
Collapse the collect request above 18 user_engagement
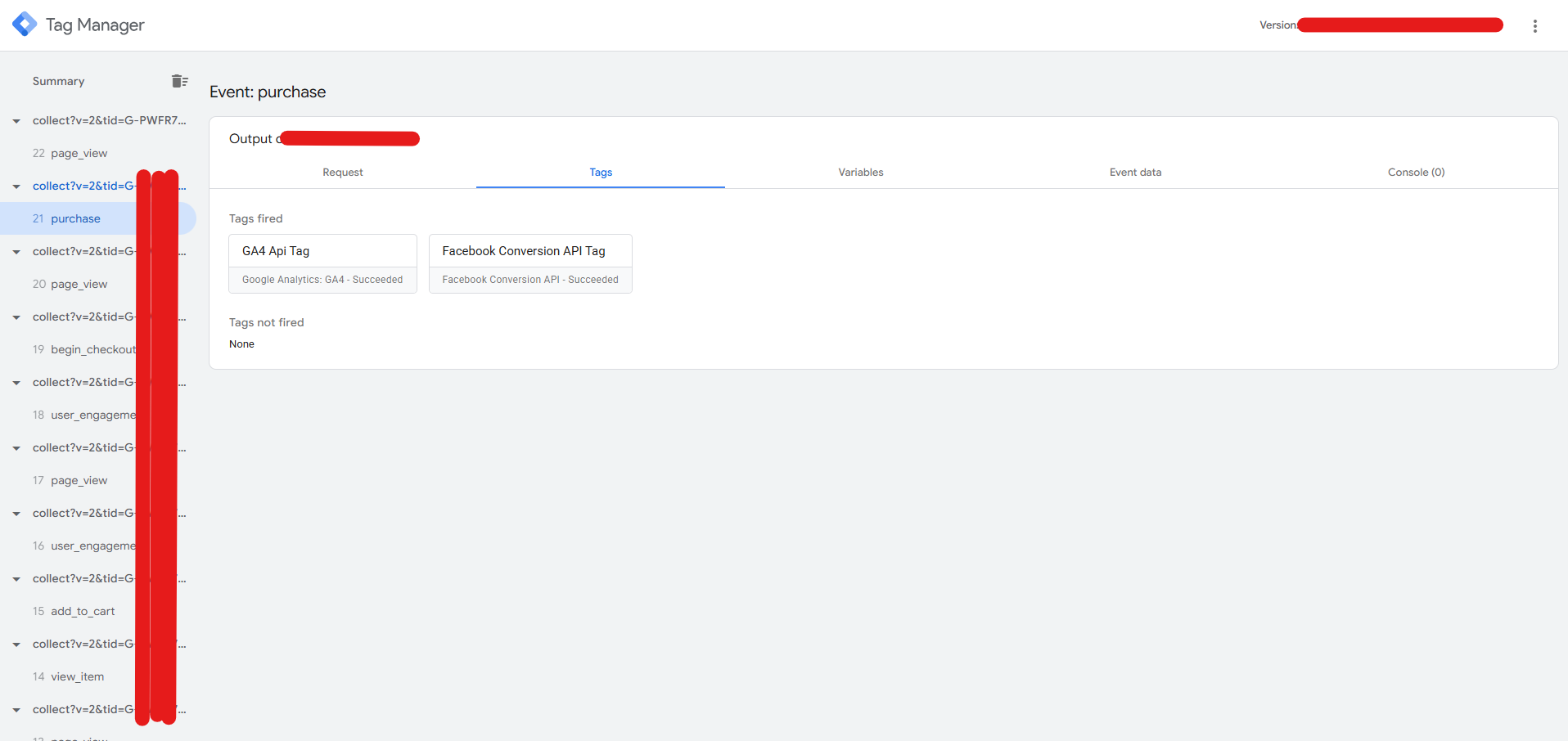16,383
